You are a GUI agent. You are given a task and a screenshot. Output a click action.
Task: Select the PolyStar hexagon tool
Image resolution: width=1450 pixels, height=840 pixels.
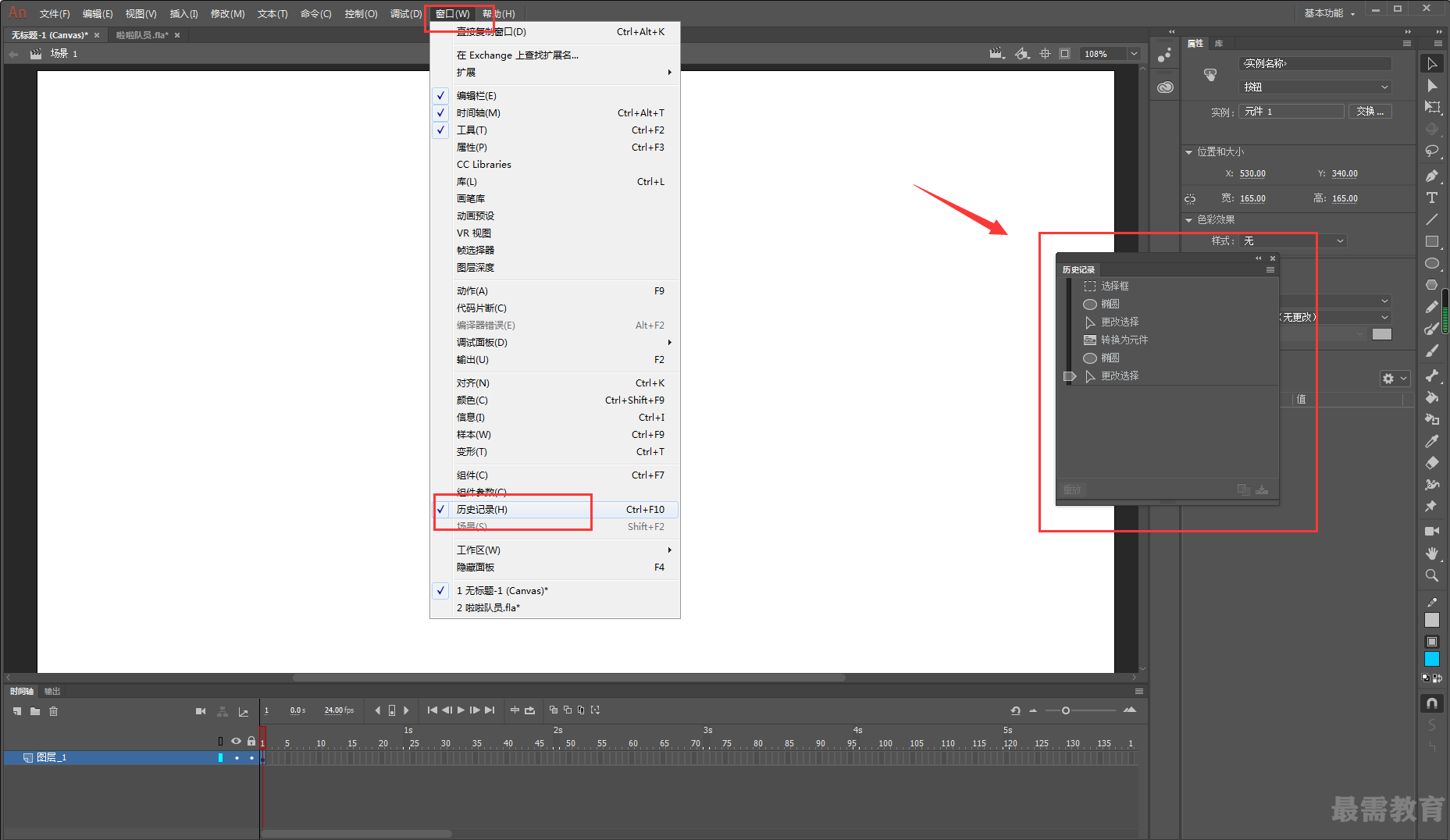(1431, 285)
